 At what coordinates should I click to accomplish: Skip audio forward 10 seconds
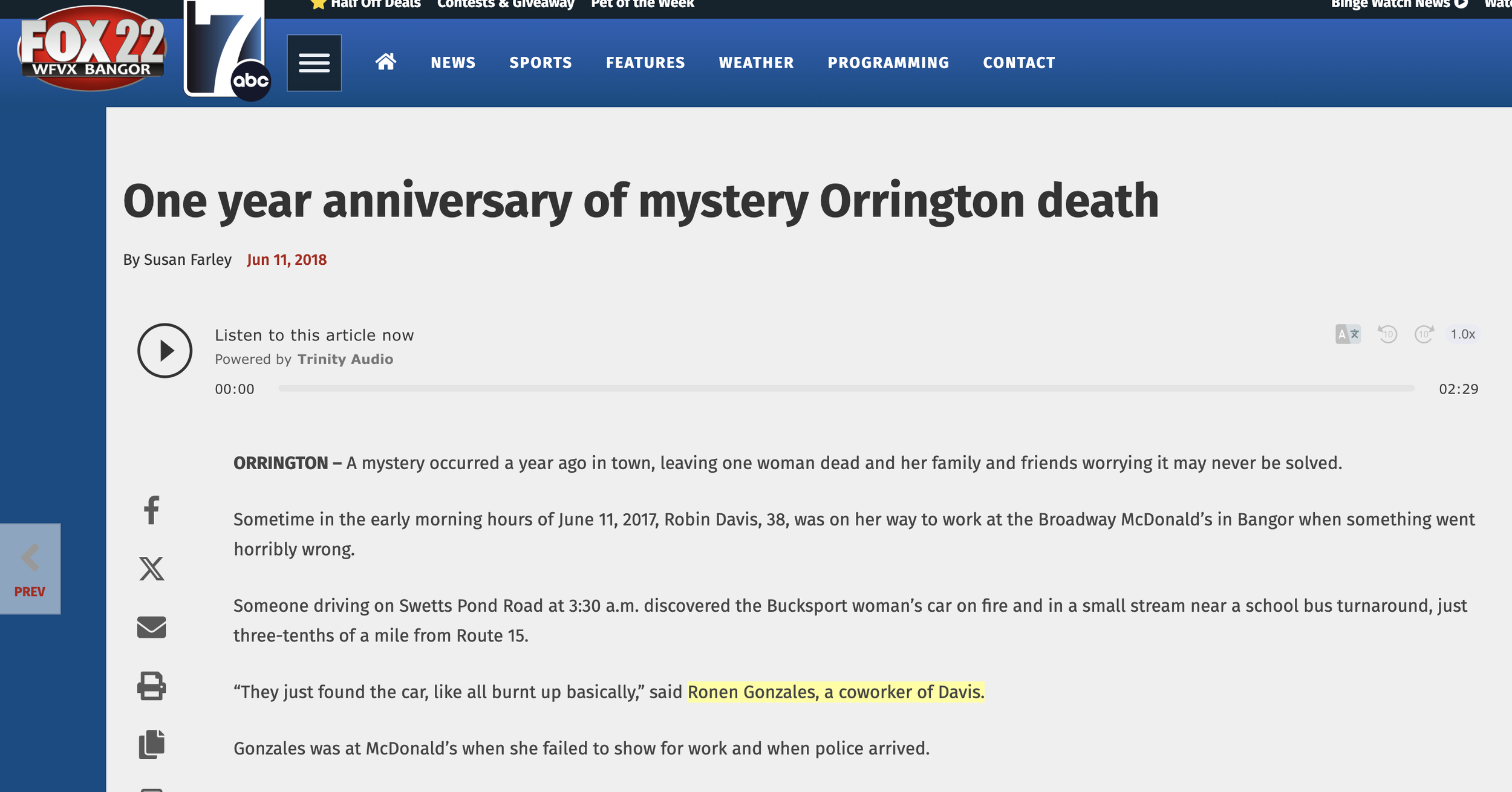pyautogui.click(x=1424, y=334)
